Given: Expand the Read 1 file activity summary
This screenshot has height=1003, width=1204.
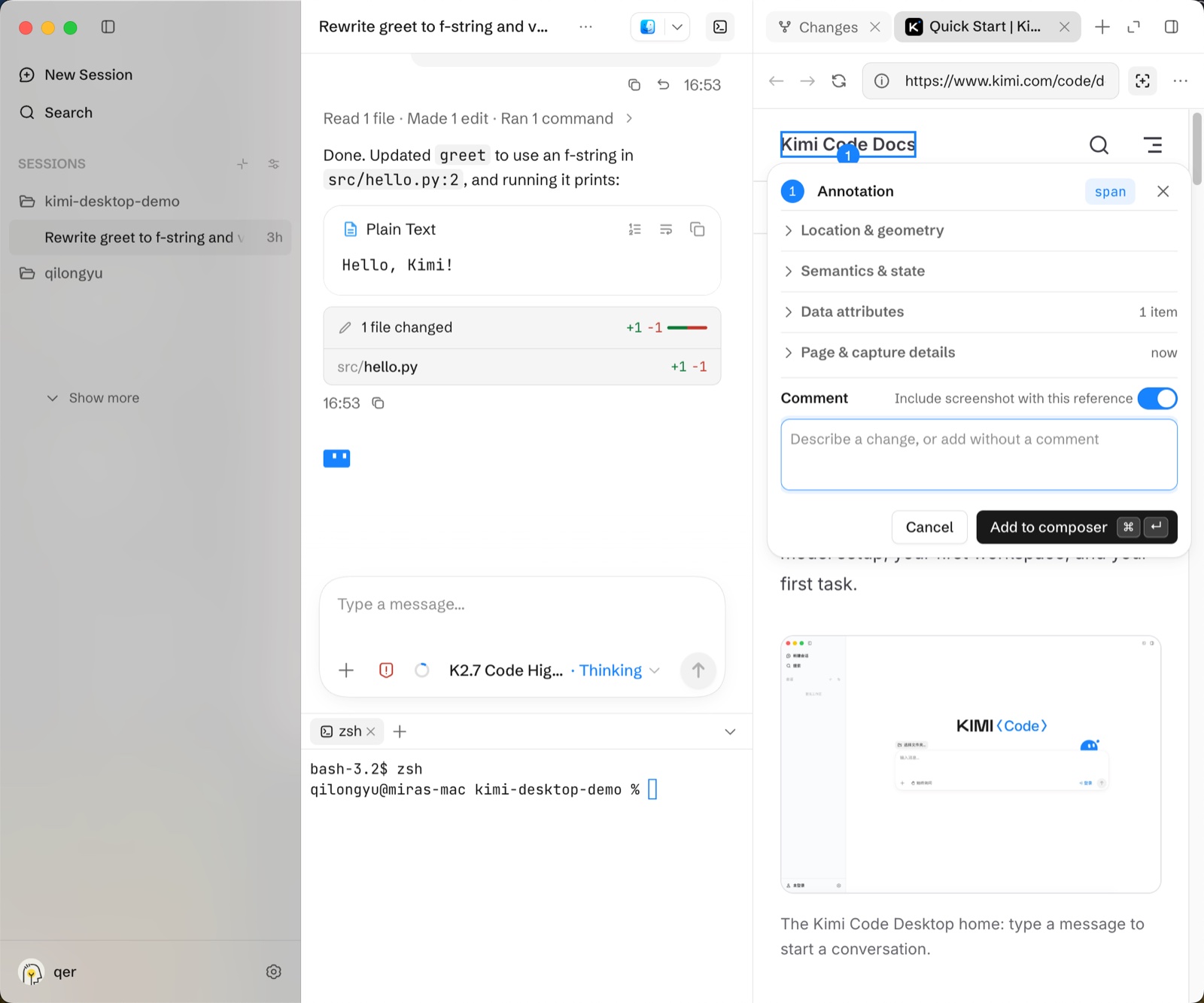Looking at the screenshot, I should pyautogui.click(x=478, y=118).
